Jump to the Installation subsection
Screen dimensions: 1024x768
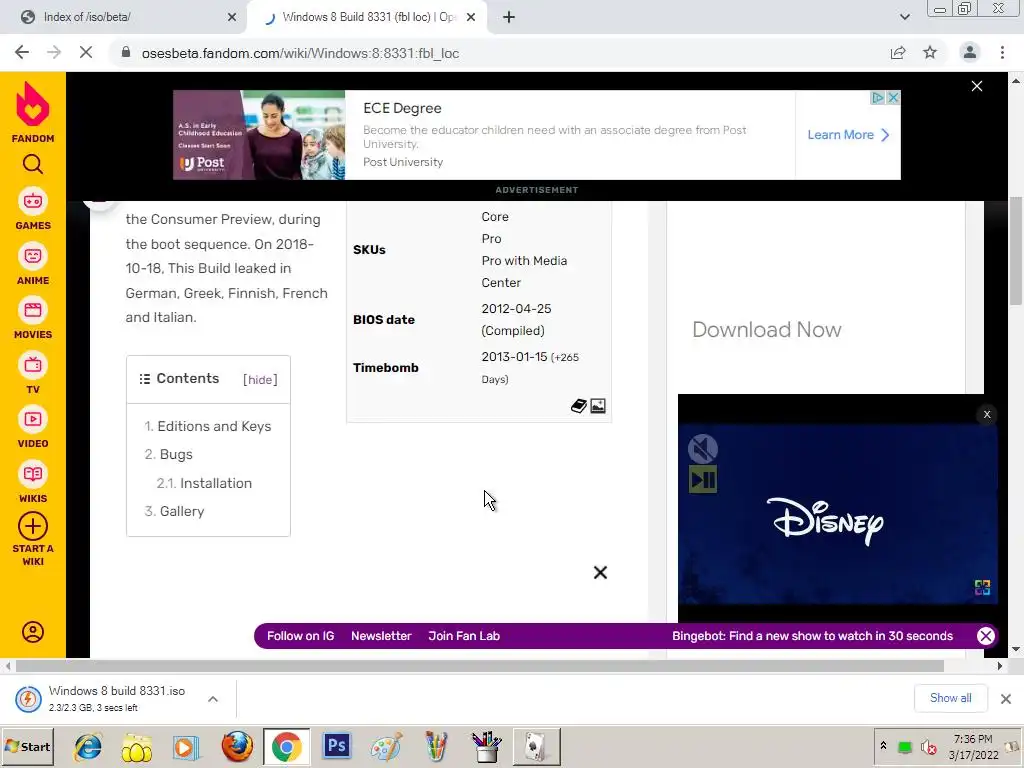coord(216,483)
